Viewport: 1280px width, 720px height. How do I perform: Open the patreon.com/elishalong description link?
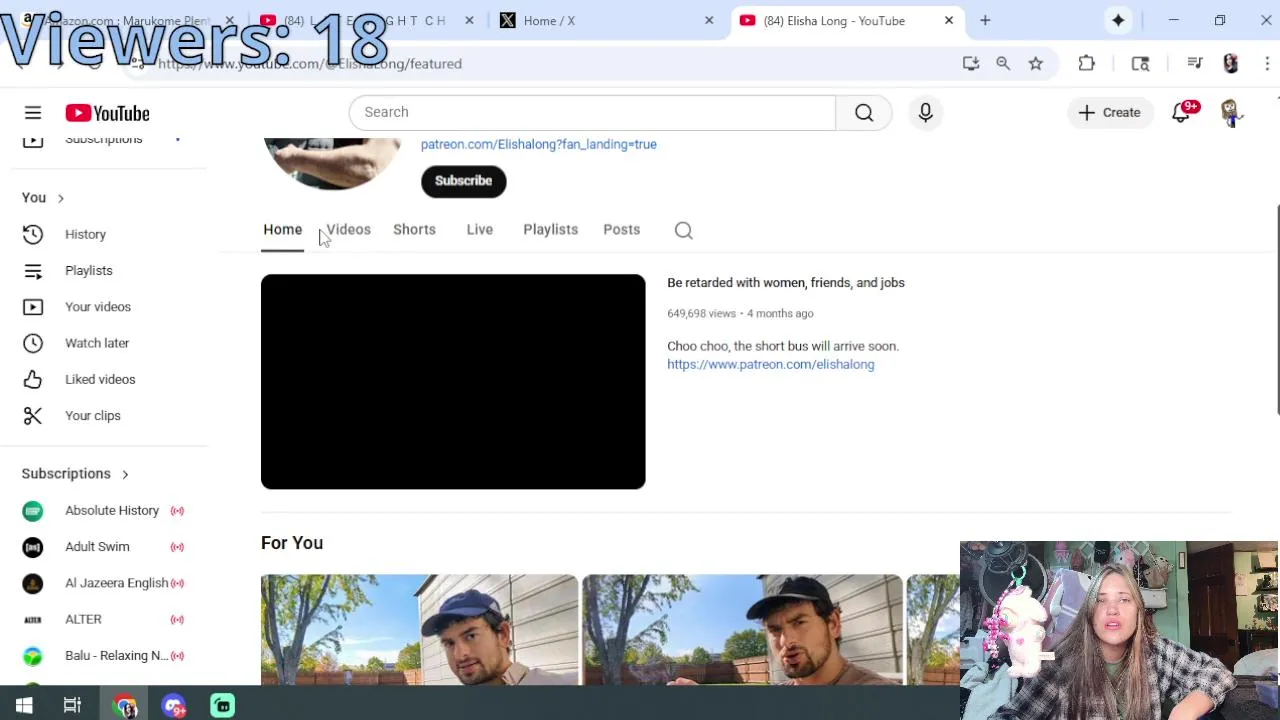click(x=770, y=364)
